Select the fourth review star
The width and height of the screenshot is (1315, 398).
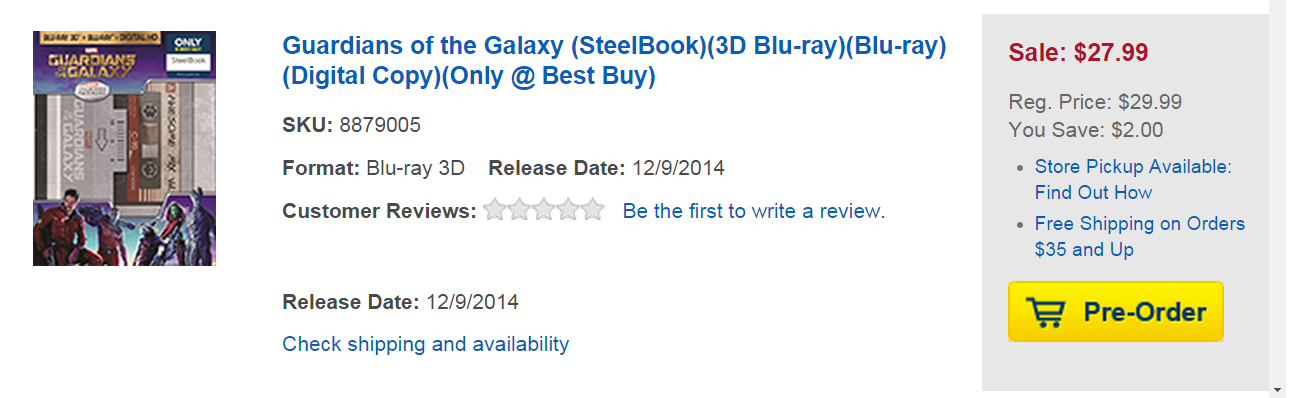pos(568,210)
